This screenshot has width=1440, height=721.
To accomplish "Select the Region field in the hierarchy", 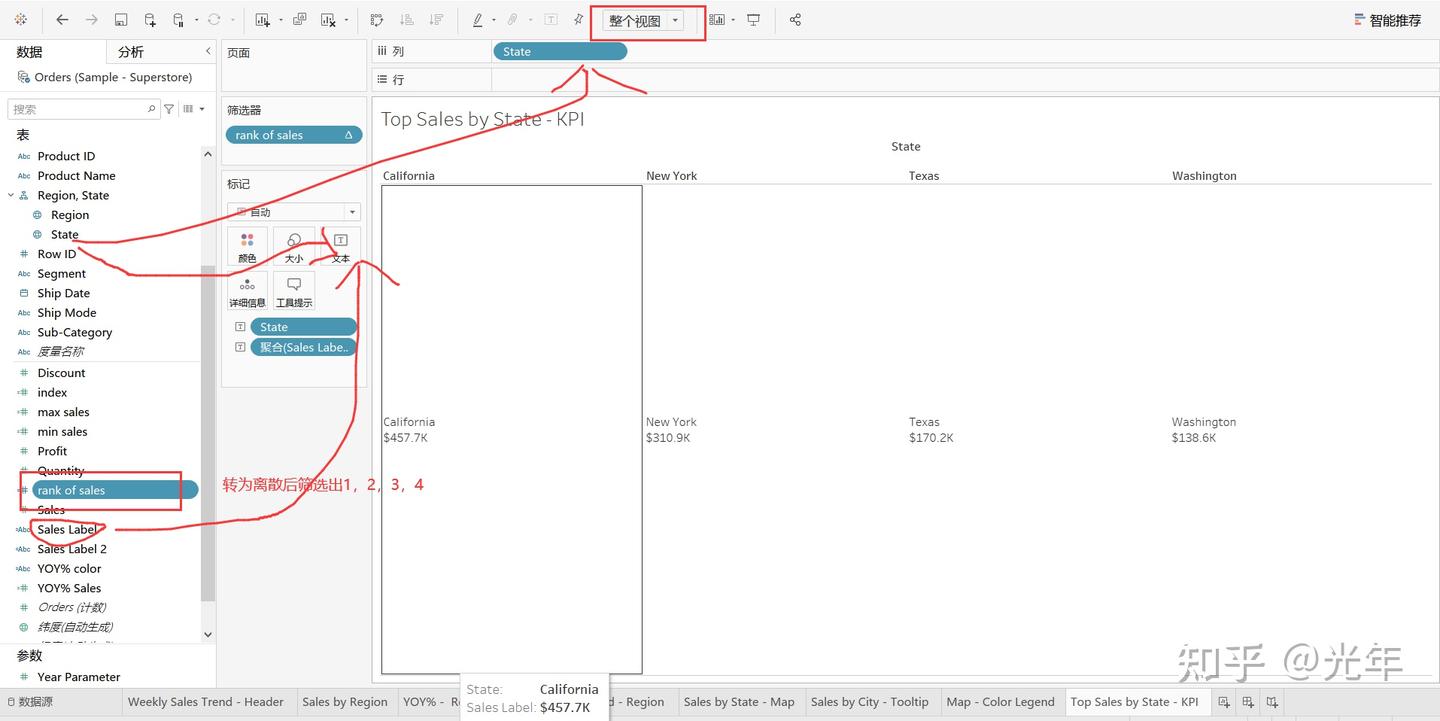I will point(70,215).
